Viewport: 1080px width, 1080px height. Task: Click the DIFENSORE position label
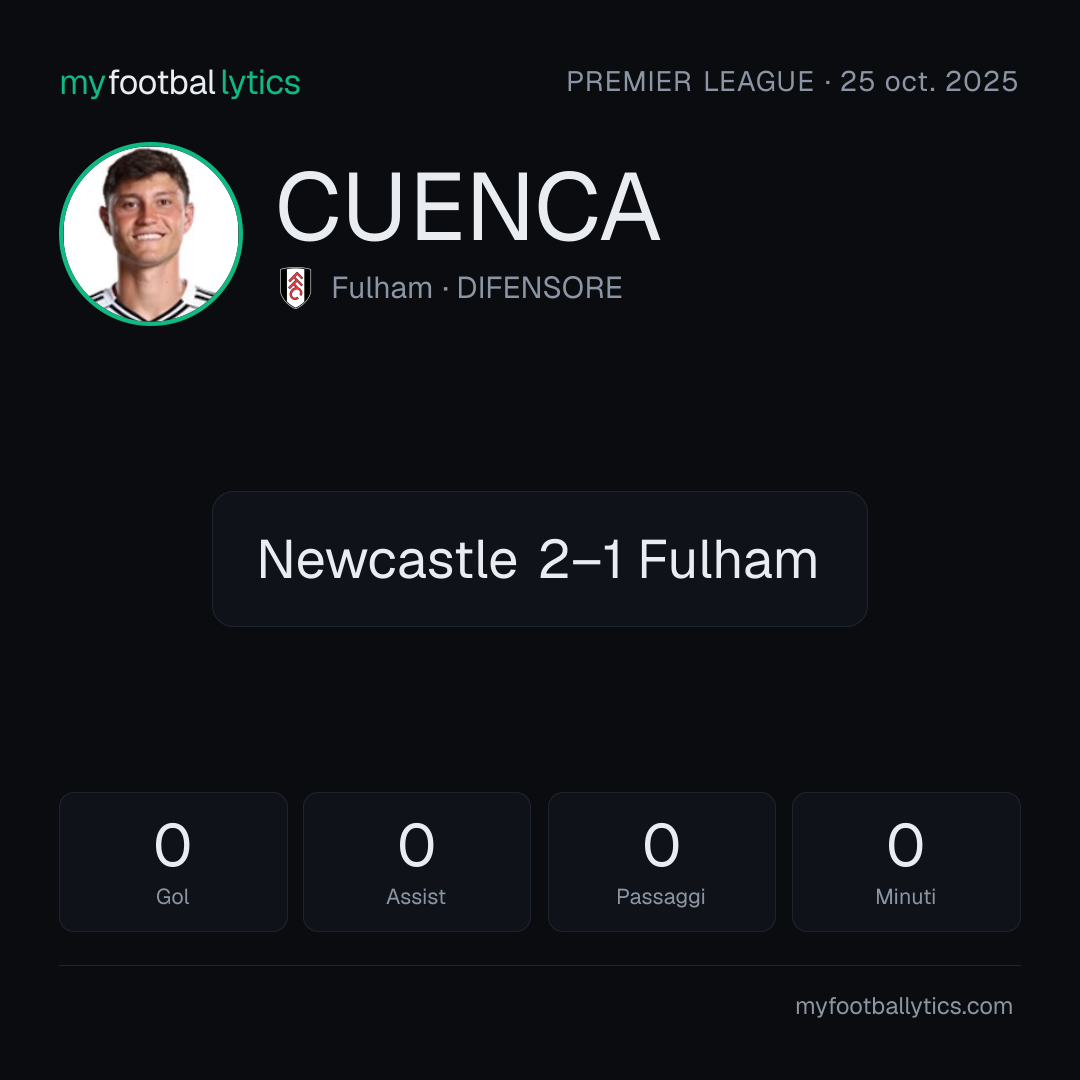[539, 288]
